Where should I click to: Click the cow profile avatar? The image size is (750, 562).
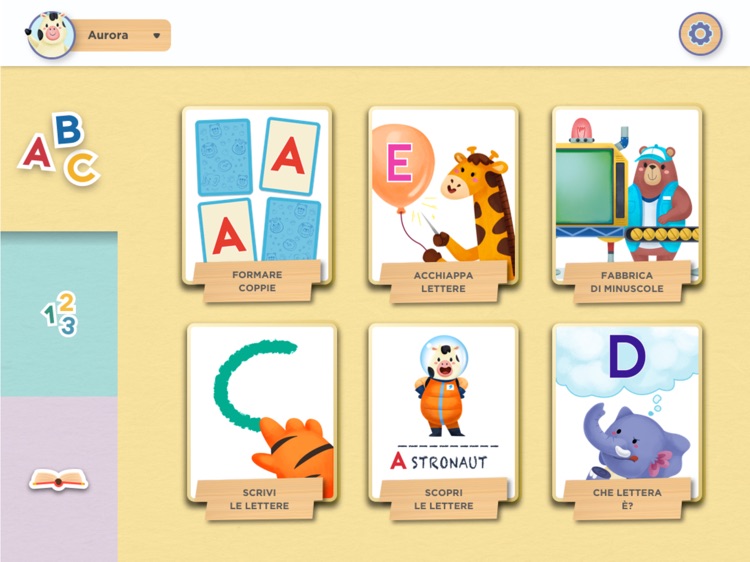(51, 35)
